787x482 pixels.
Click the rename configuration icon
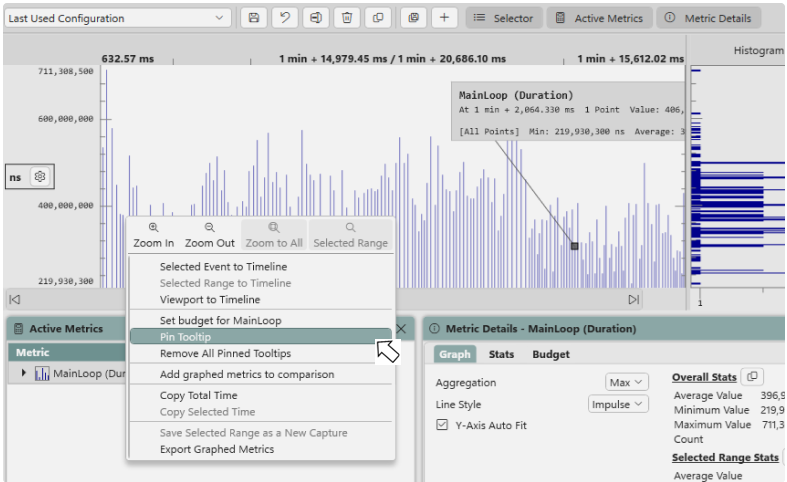[316, 18]
